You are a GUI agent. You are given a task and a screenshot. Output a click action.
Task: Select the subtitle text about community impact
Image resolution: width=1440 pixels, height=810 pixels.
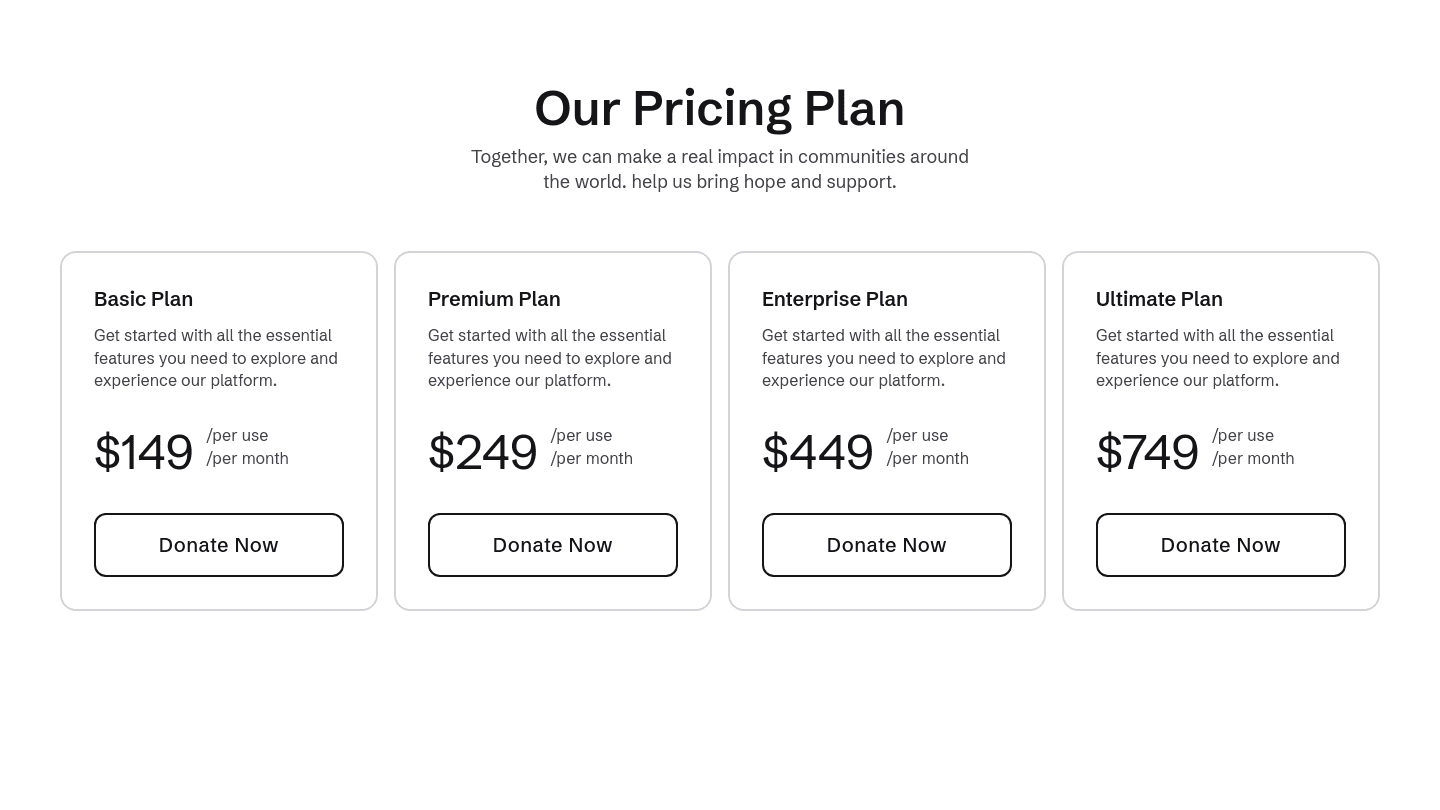click(720, 169)
